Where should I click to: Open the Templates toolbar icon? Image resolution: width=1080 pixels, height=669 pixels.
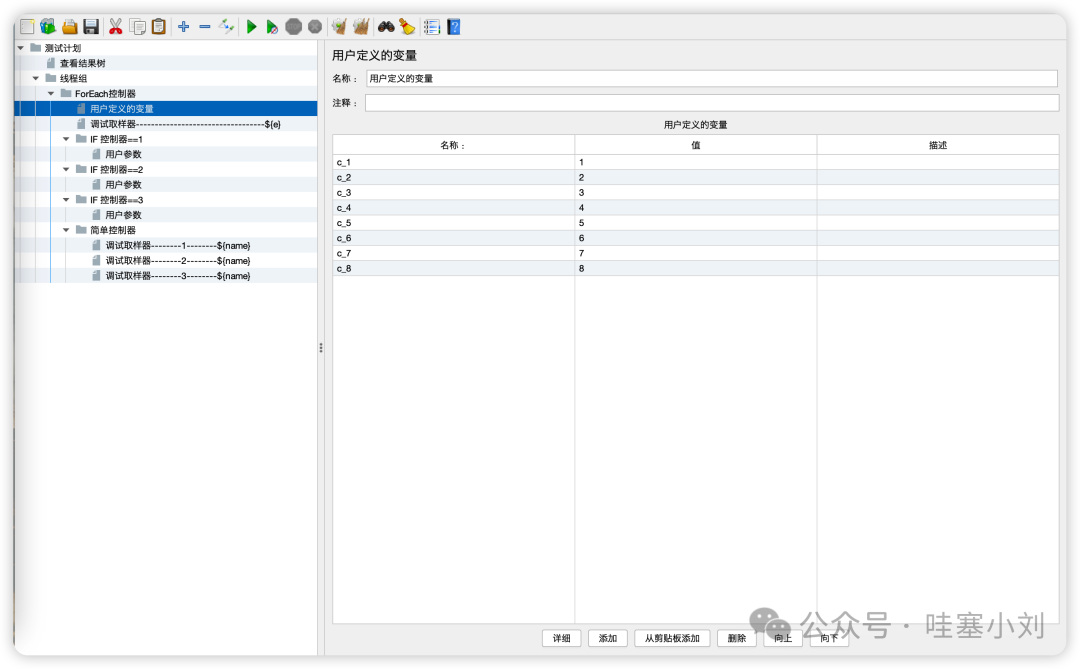(48, 27)
